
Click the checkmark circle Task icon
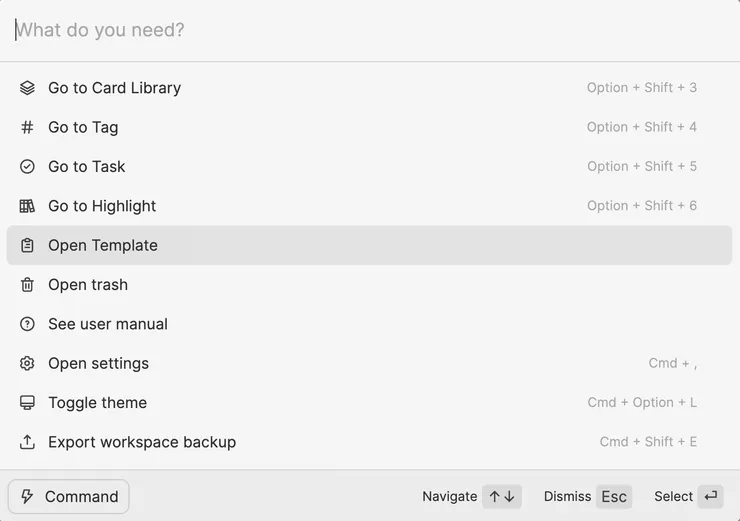pyautogui.click(x=27, y=167)
